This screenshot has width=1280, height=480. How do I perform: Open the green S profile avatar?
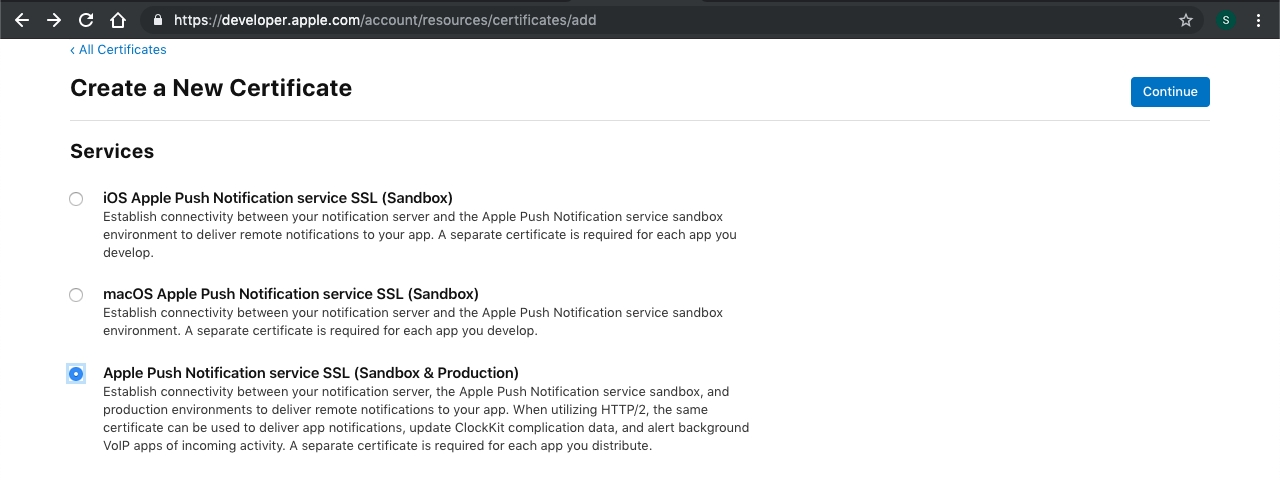[1226, 20]
